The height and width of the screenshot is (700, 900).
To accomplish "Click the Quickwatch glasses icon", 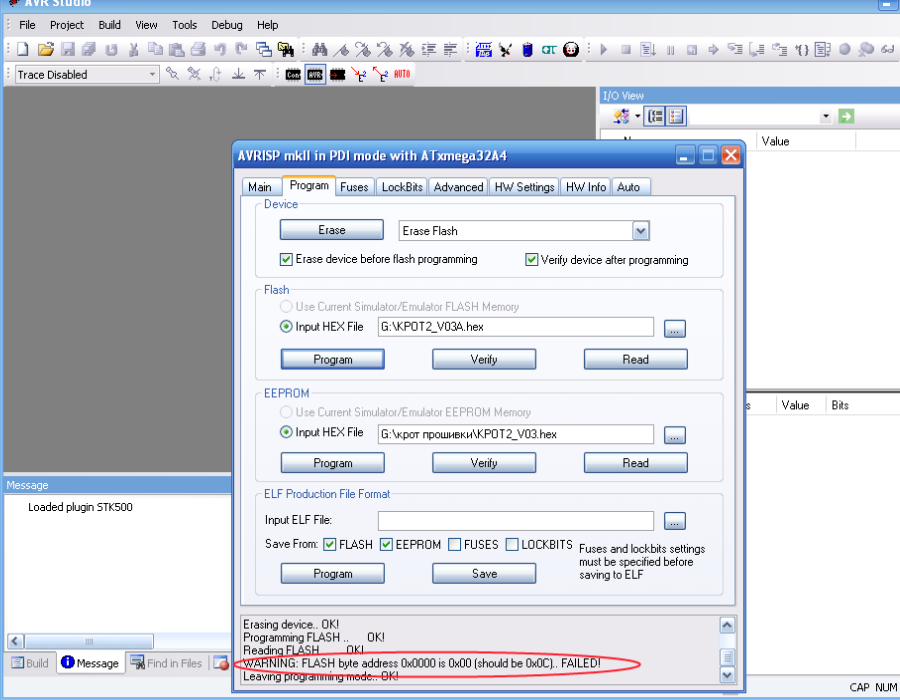I will point(887,49).
